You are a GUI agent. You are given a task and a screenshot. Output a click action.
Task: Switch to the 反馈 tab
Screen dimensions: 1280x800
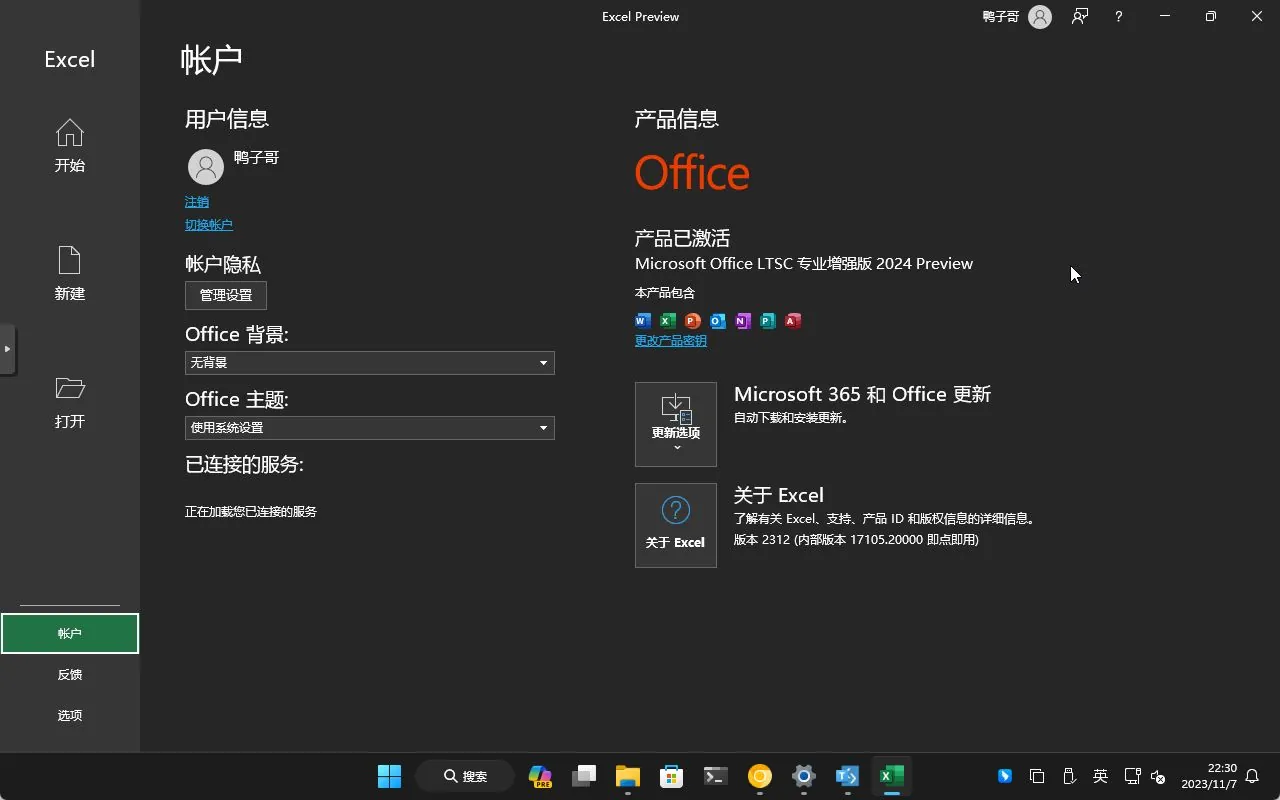[69, 674]
